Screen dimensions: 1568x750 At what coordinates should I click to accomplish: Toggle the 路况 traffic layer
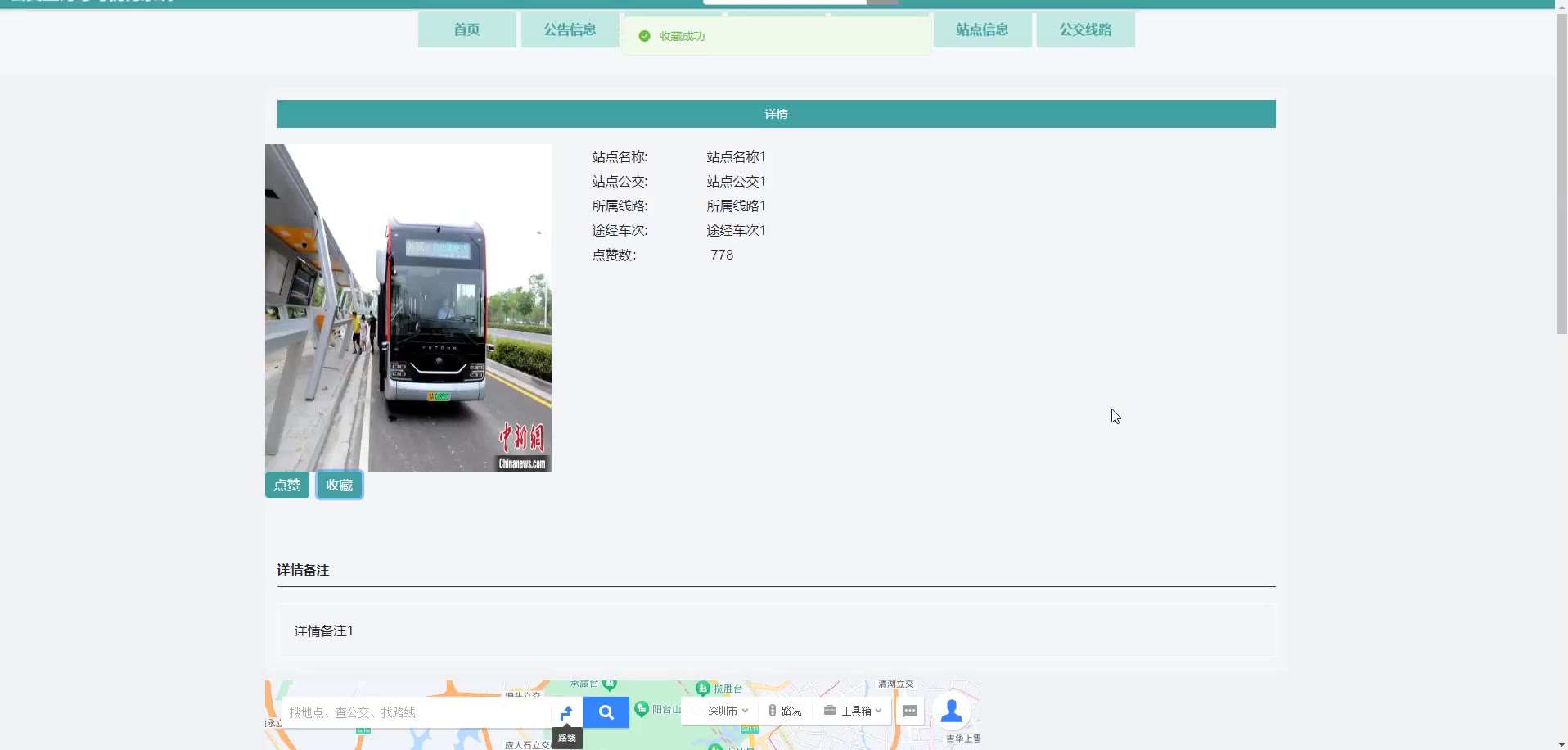pos(785,711)
